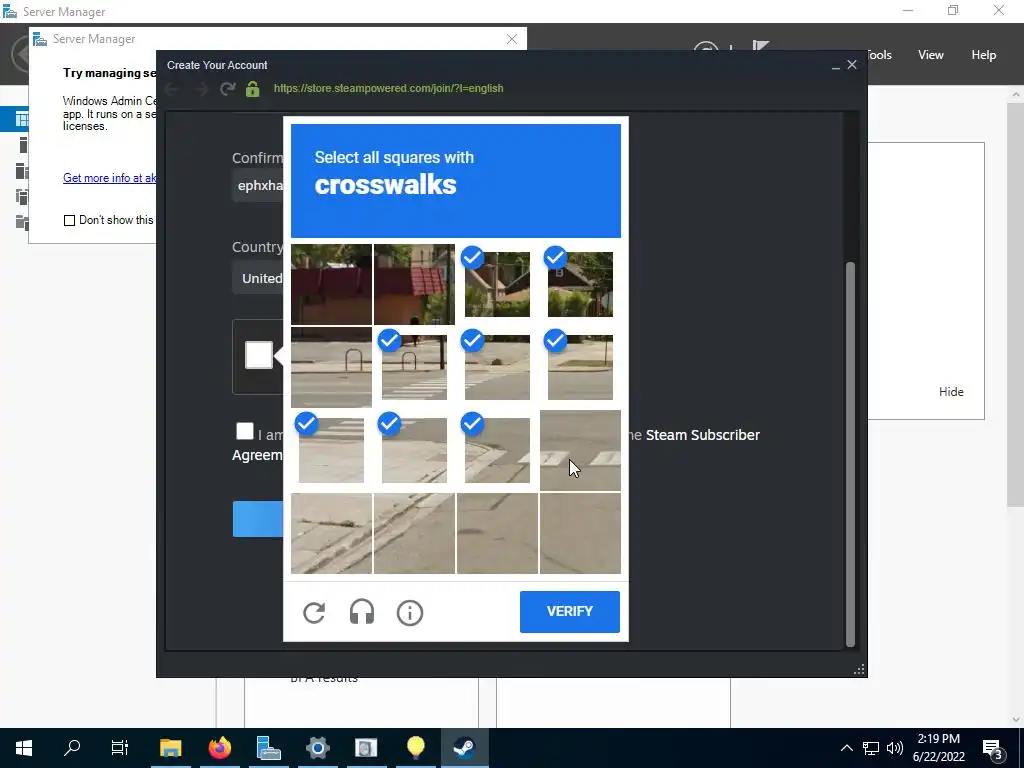Select the tile under the mouse cursor
1024x768 pixels.
click(x=580, y=450)
